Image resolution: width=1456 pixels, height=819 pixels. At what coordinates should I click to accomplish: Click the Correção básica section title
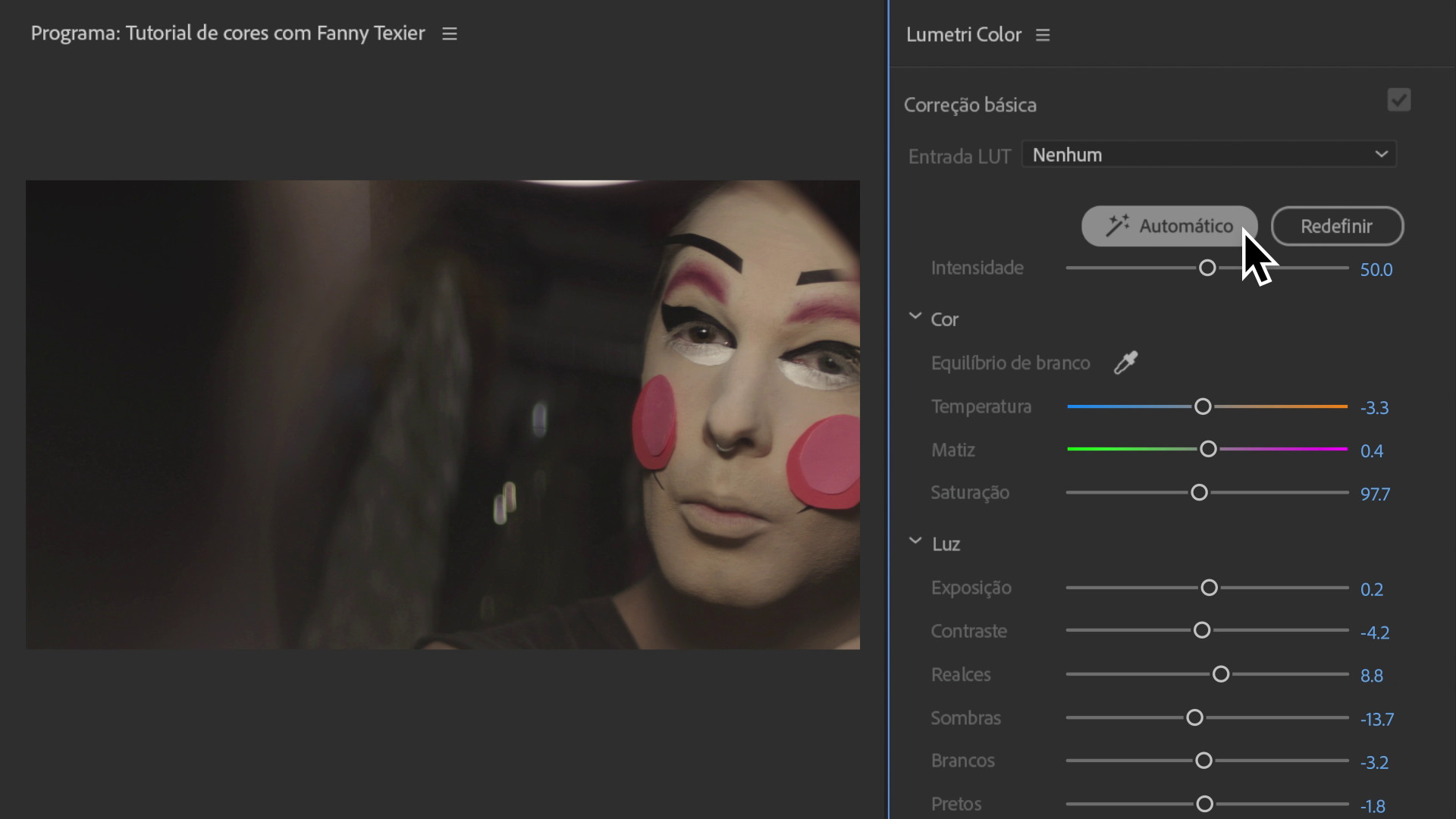970,105
